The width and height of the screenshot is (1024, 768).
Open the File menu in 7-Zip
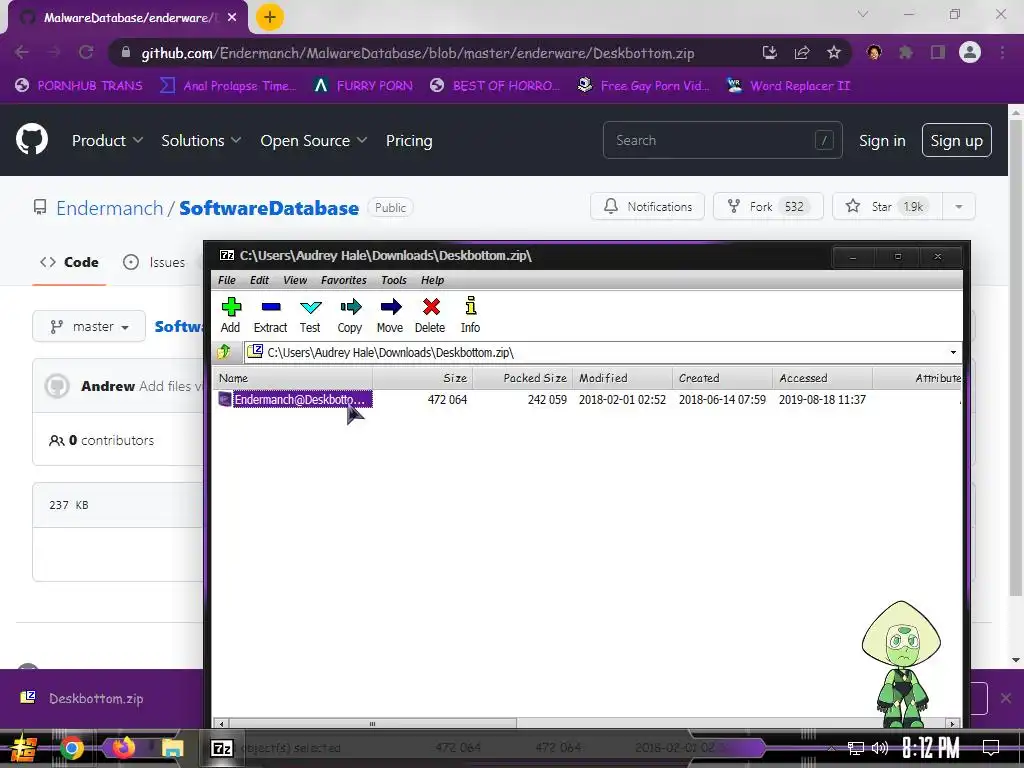tap(227, 280)
